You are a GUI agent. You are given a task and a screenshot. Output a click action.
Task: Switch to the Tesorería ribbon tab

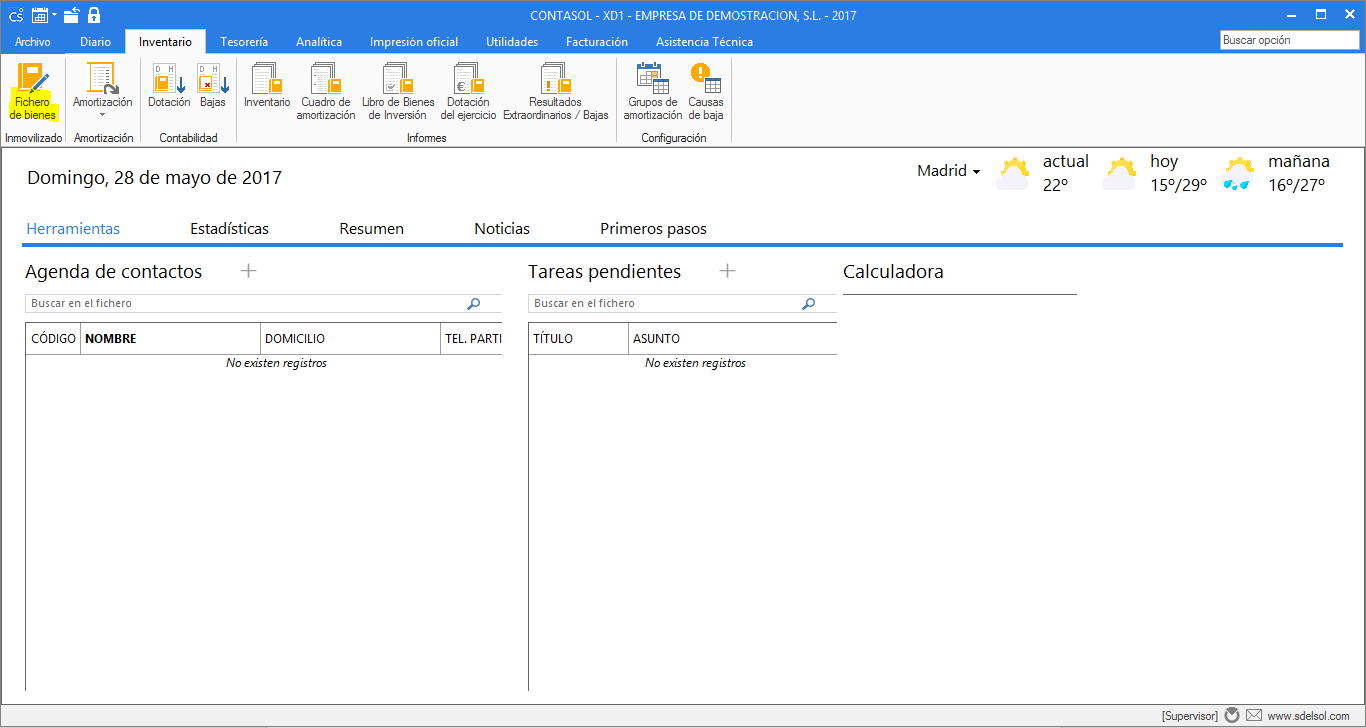pyautogui.click(x=244, y=42)
